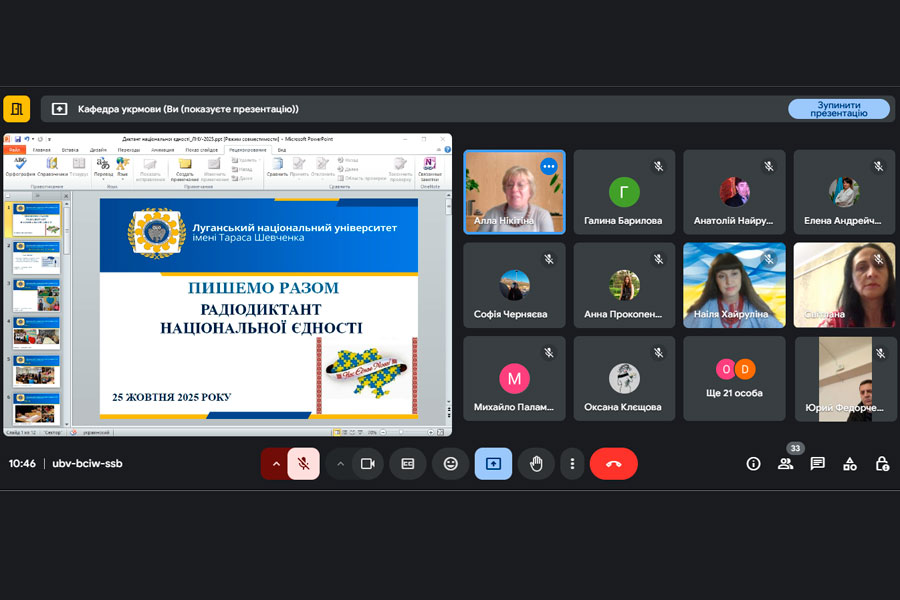900x600 pixels.
Task: Fit slide to window icon in status bar
Action: (x=440, y=432)
